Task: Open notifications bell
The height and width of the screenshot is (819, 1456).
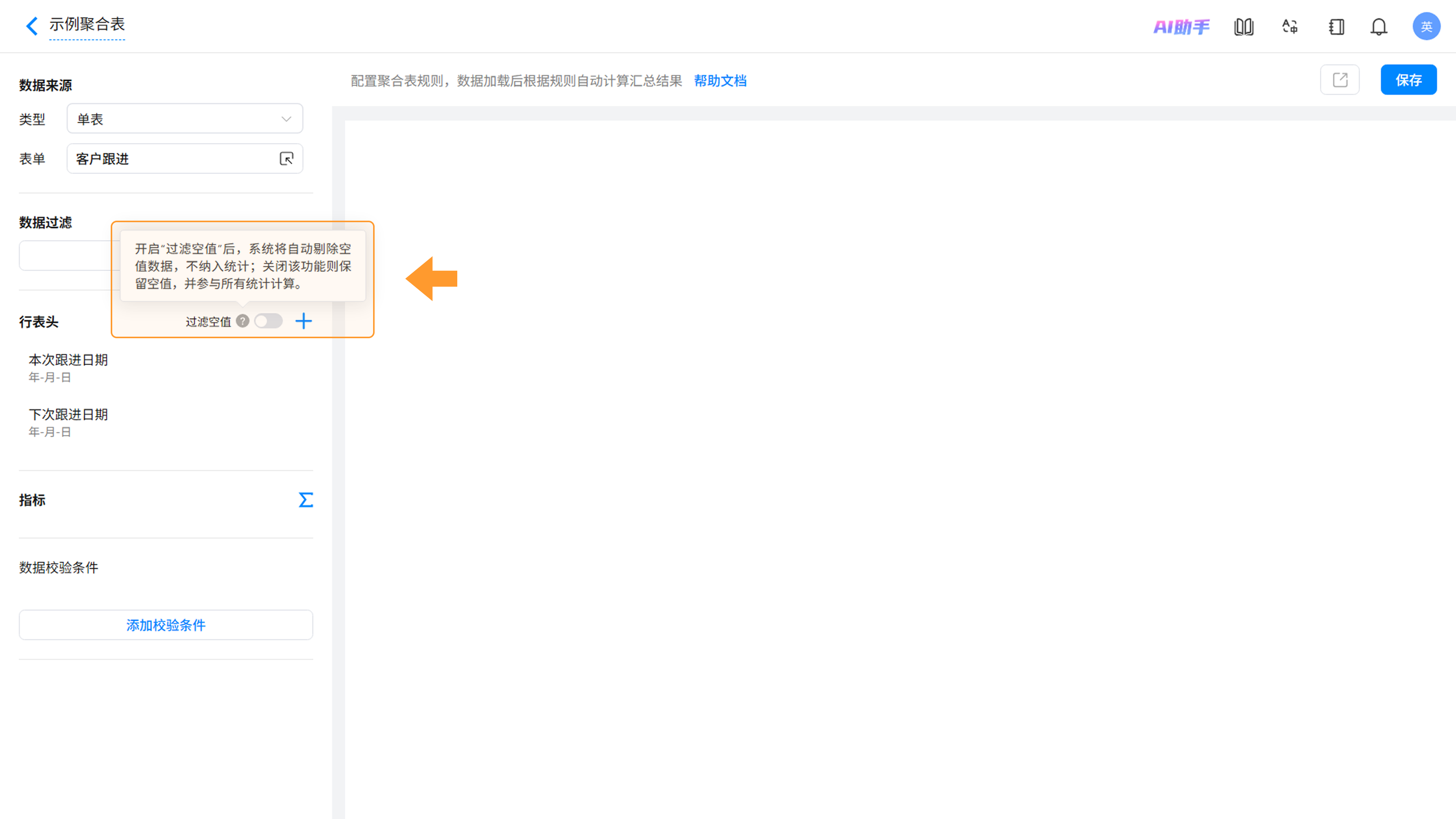Action: point(1379,27)
